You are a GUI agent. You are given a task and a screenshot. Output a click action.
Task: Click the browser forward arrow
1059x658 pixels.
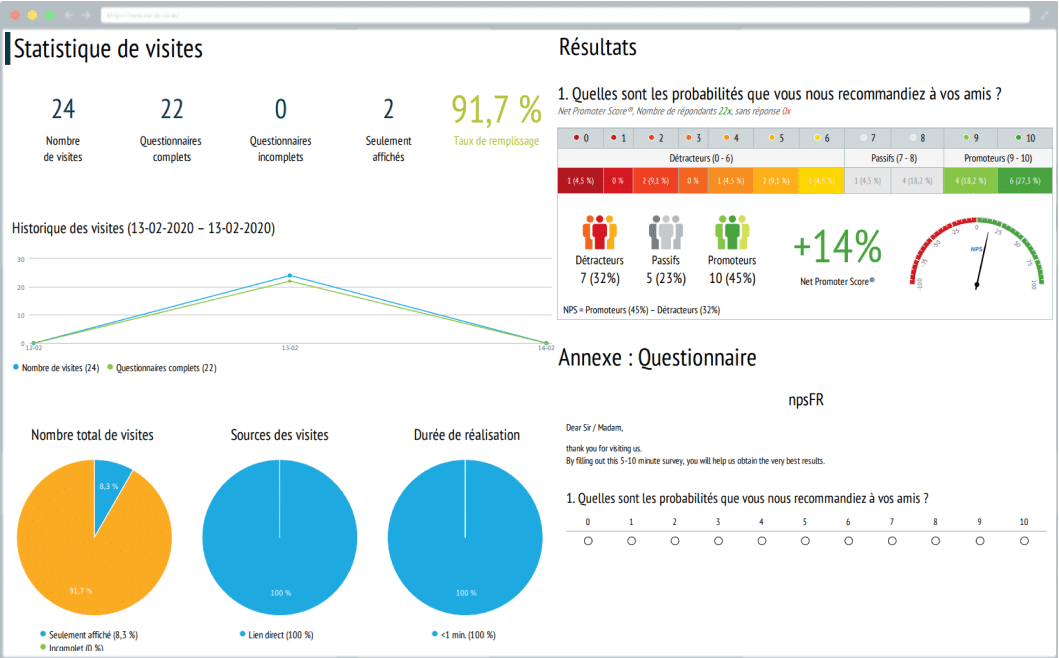coord(84,16)
